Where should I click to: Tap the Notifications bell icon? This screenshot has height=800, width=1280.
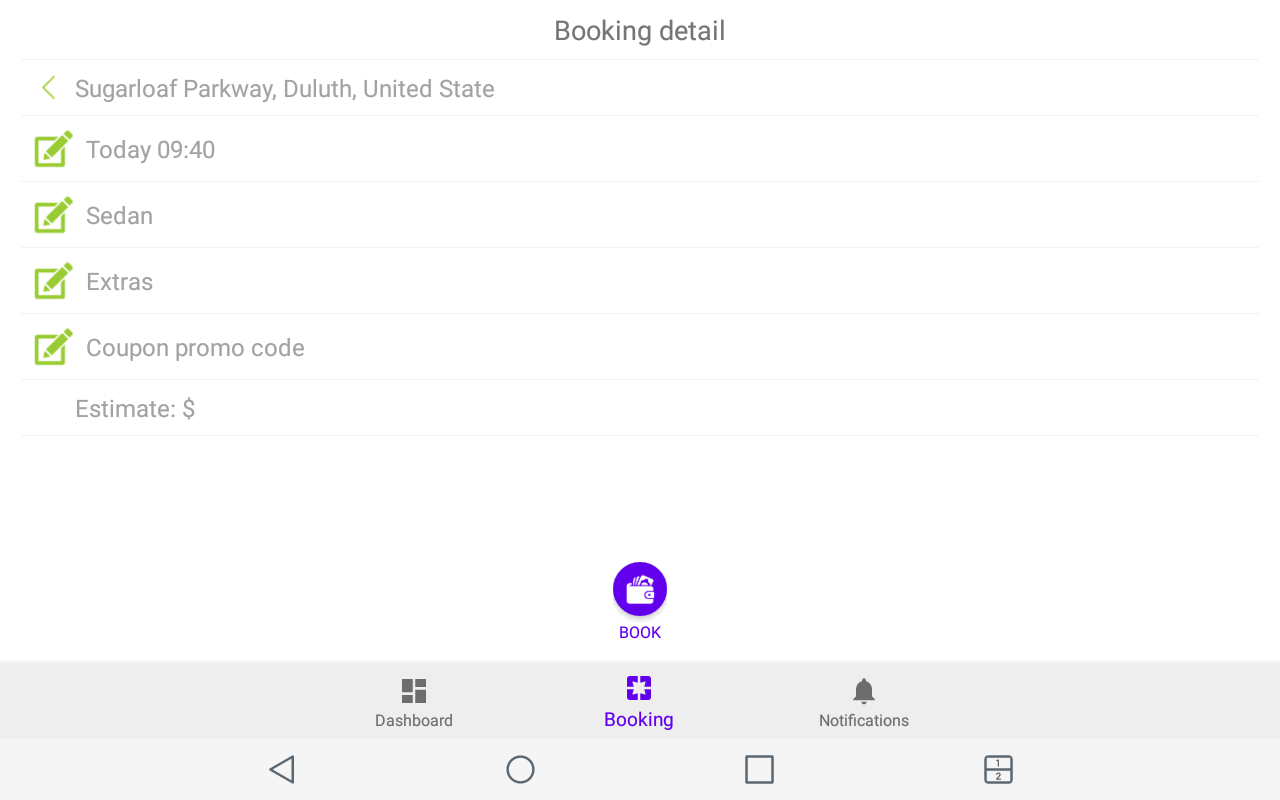click(x=864, y=691)
